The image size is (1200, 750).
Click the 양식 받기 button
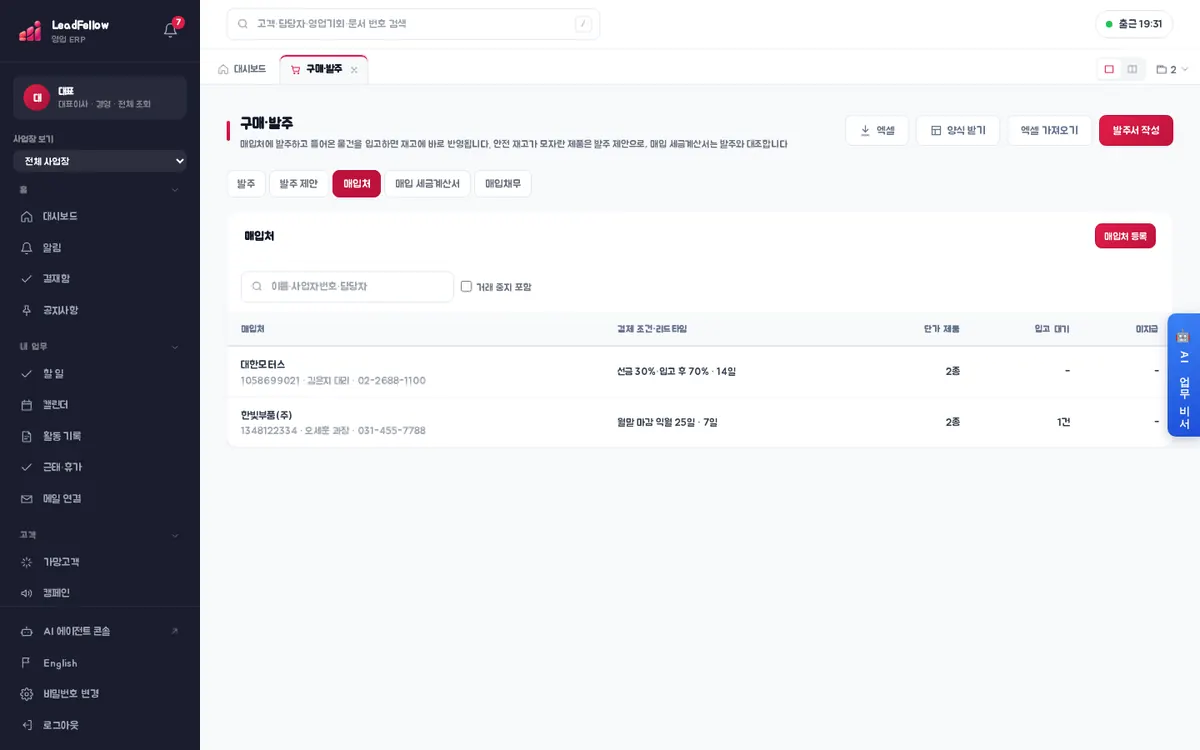957,130
